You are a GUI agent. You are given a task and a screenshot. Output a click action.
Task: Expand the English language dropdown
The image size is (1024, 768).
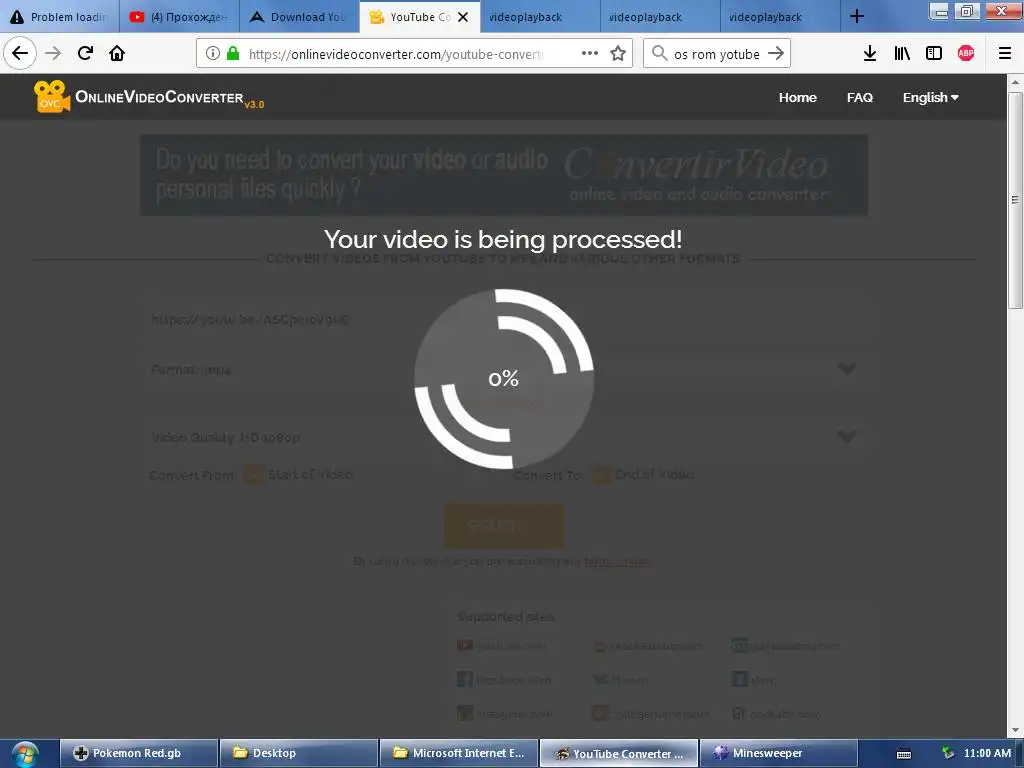(931, 97)
